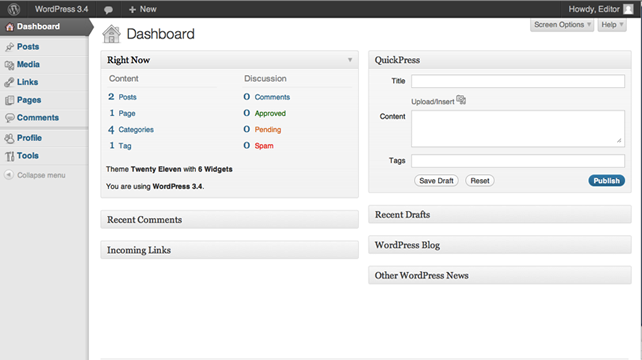Collapse the Right Now widget using its arrow
642x360 pixels.
pyautogui.click(x=350, y=60)
